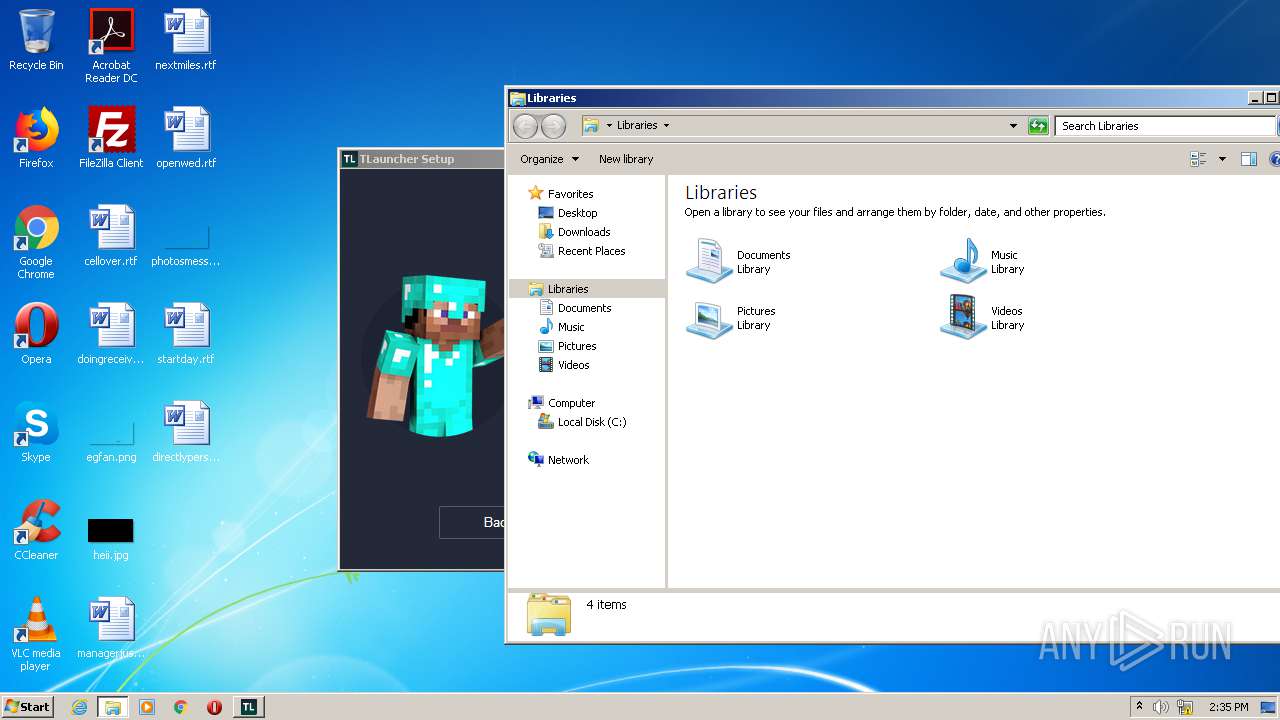Open the Organize dropdown menu

pyautogui.click(x=549, y=159)
